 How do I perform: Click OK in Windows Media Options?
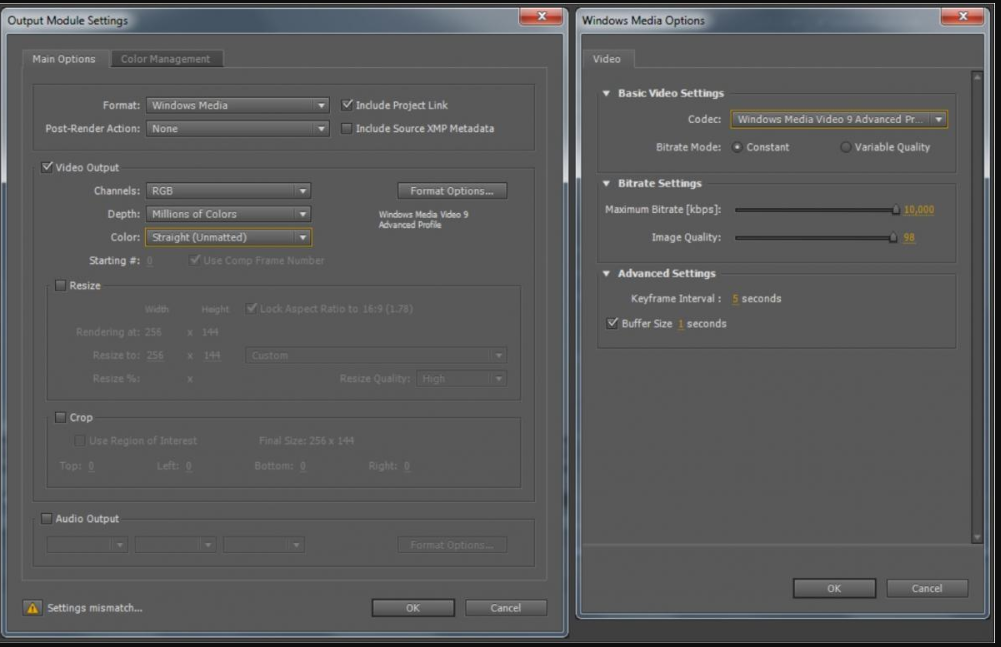point(834,588)
